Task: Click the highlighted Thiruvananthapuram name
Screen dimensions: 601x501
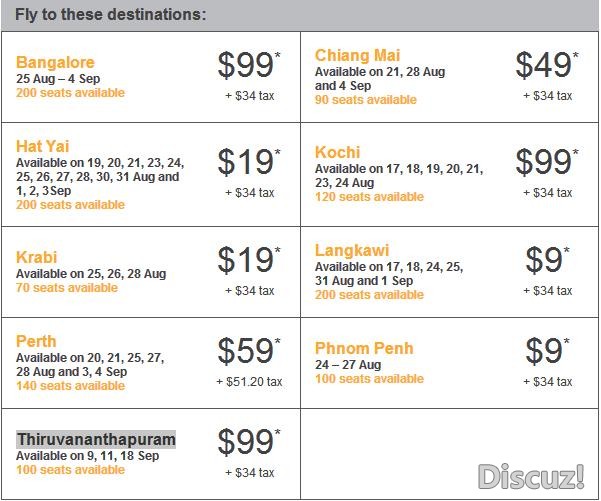Action: [96, 439]
